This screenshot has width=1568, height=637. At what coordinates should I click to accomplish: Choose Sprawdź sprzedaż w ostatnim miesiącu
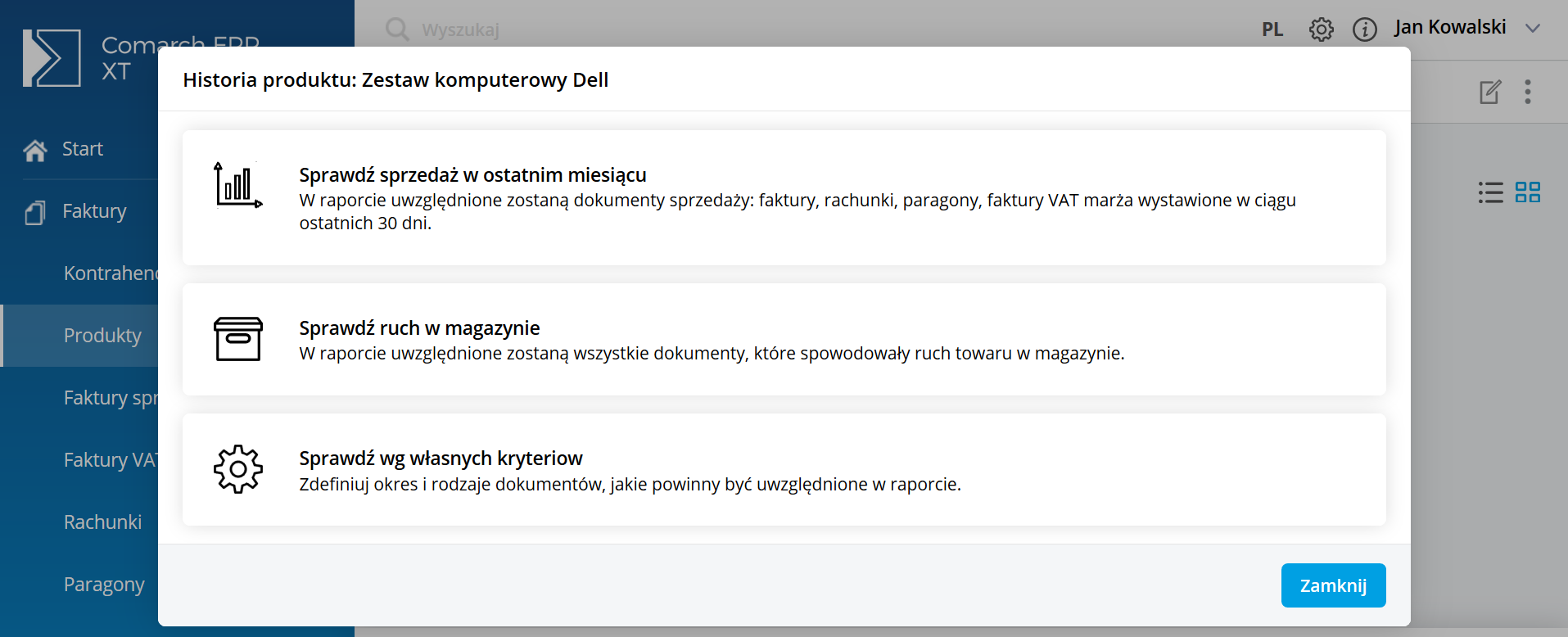[472, 175]
